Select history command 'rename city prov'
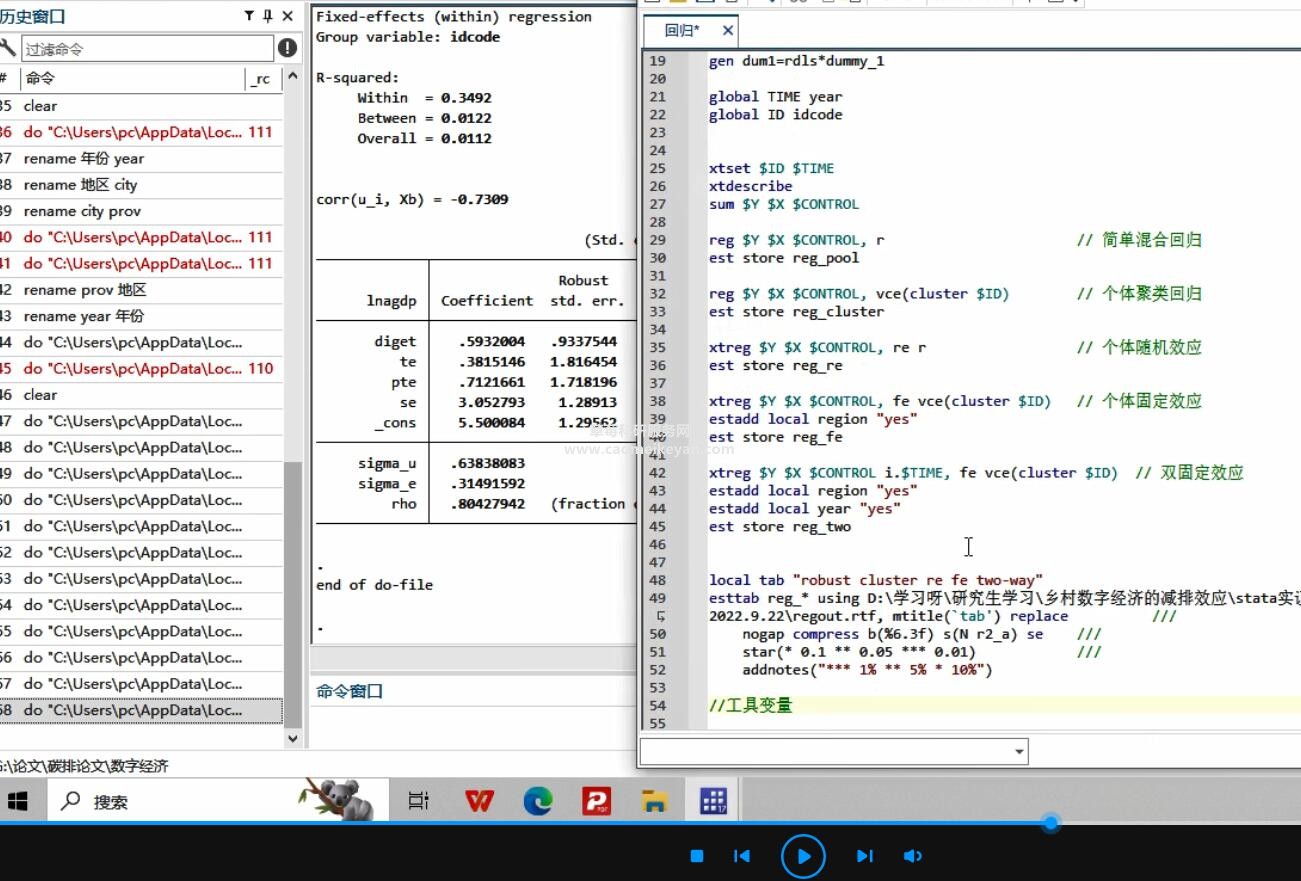This screenshot has height=881, width=1301. 82,211
